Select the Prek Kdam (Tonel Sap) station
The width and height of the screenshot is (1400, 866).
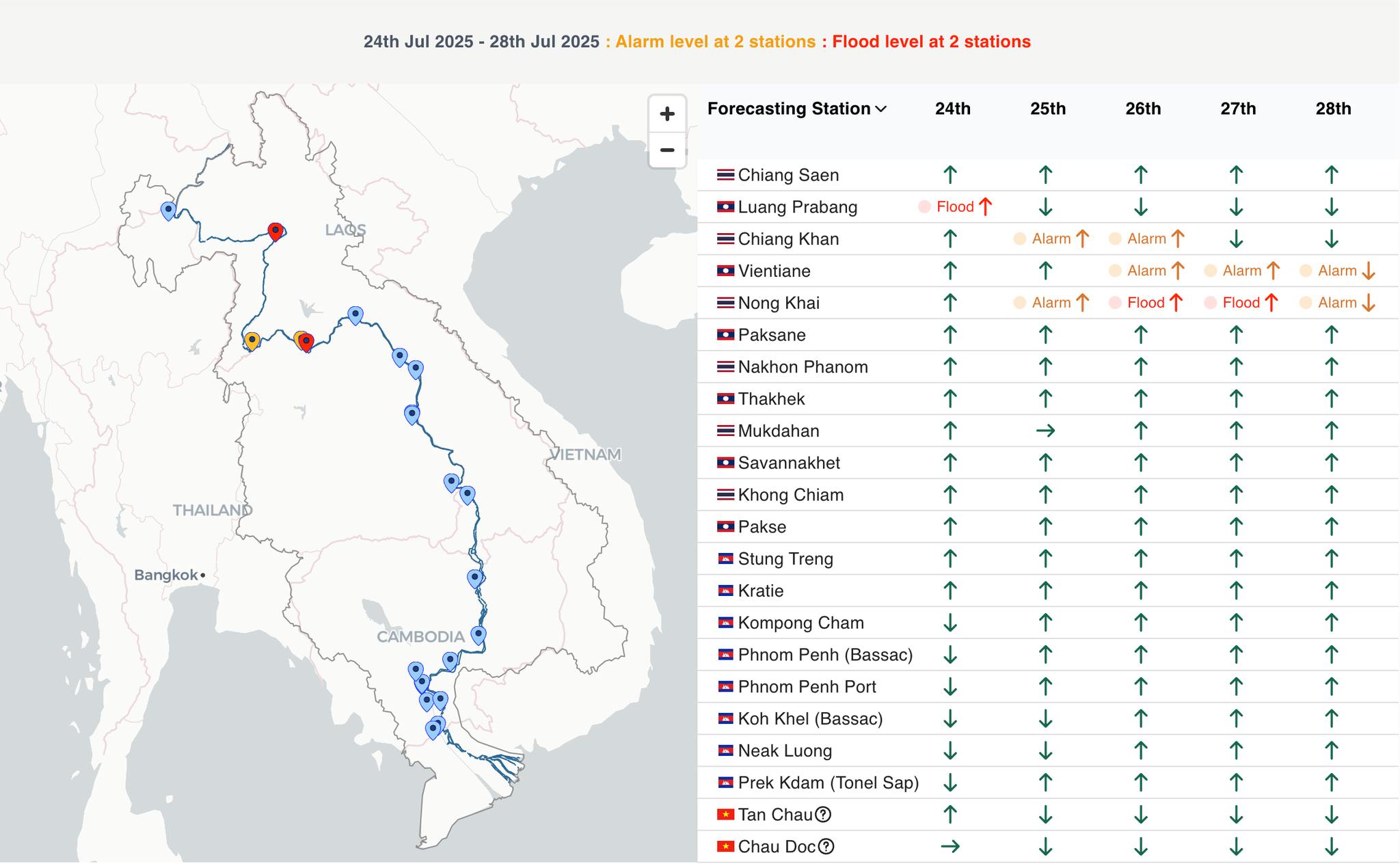[828, 783]
